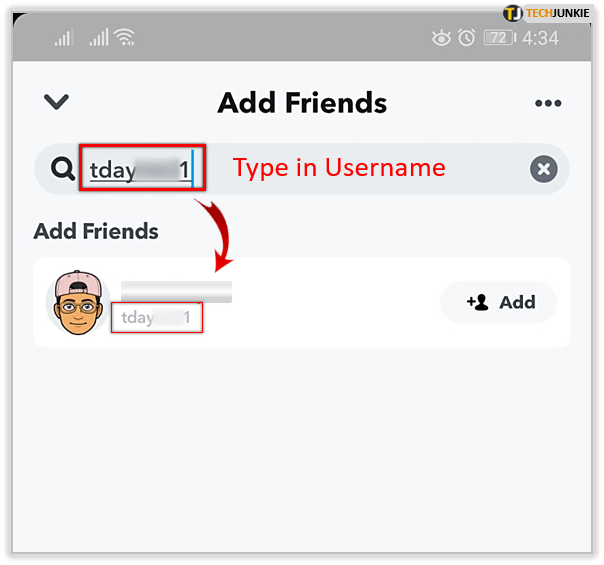Clear the search with the X button
The width and height of the screenshot is (604, 565).
(544, 169)
